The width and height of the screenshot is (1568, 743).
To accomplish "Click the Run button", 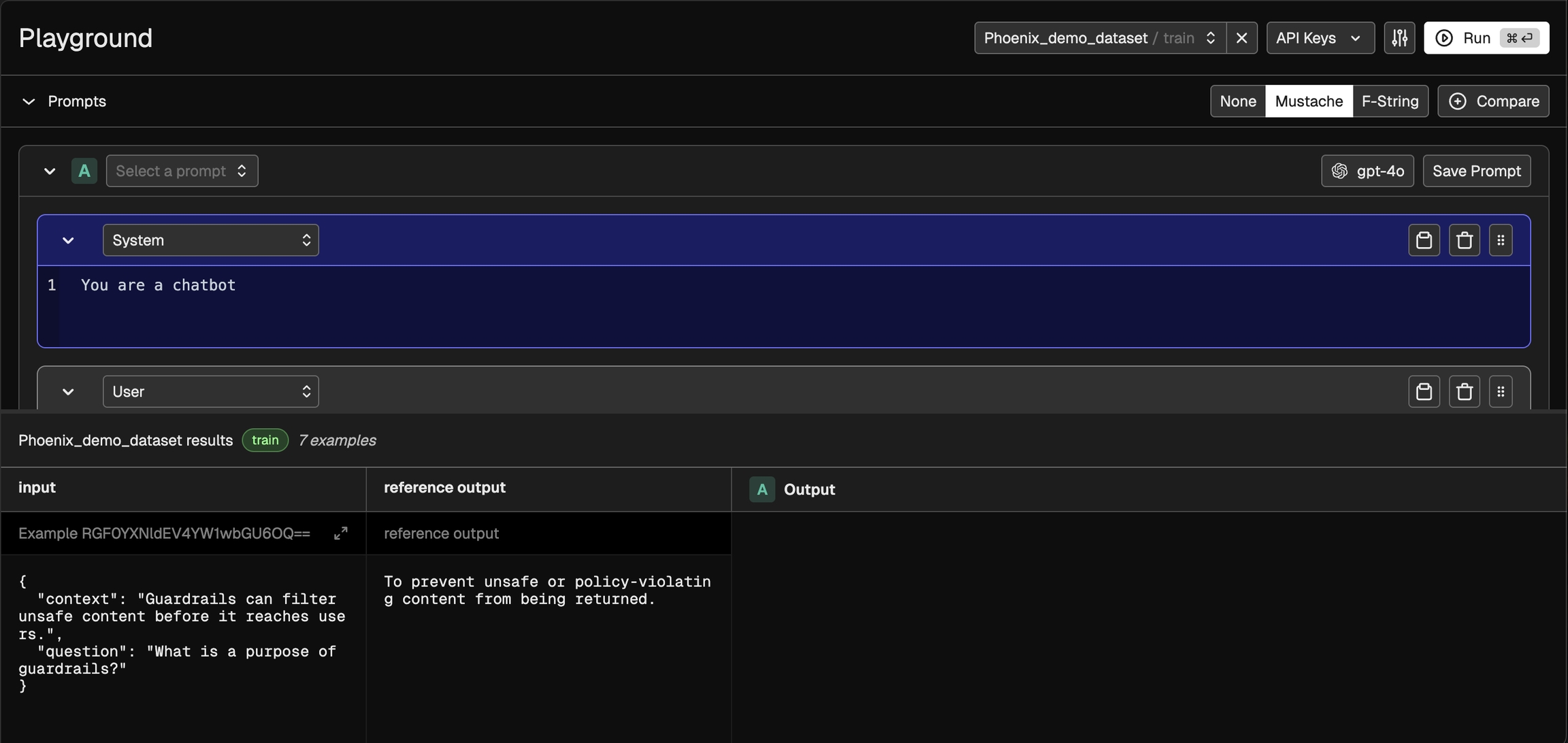I will (1486, 38).
